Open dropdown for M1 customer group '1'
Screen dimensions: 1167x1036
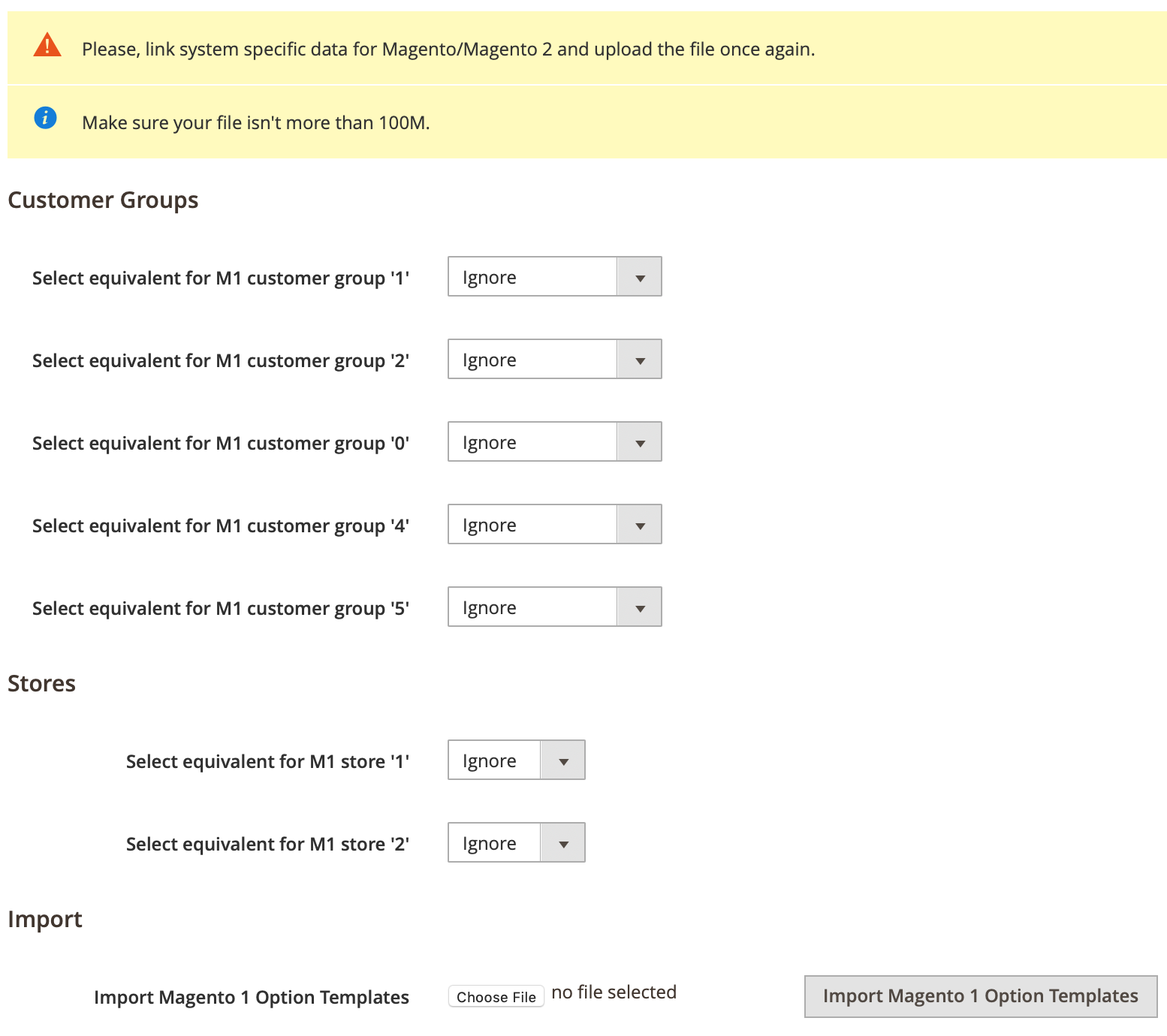click(x=555, y=276)
